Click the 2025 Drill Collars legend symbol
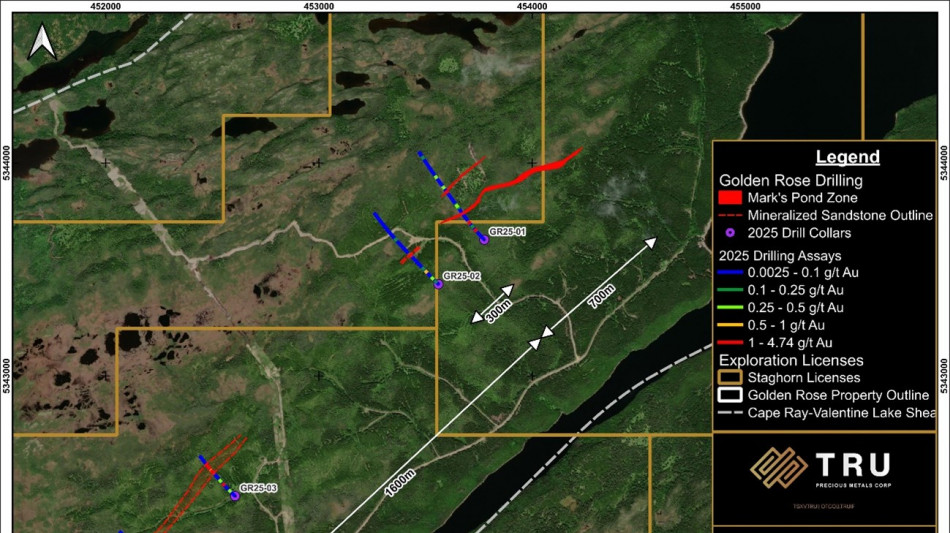Screen dimensions: 950x533 click(730, 232)
